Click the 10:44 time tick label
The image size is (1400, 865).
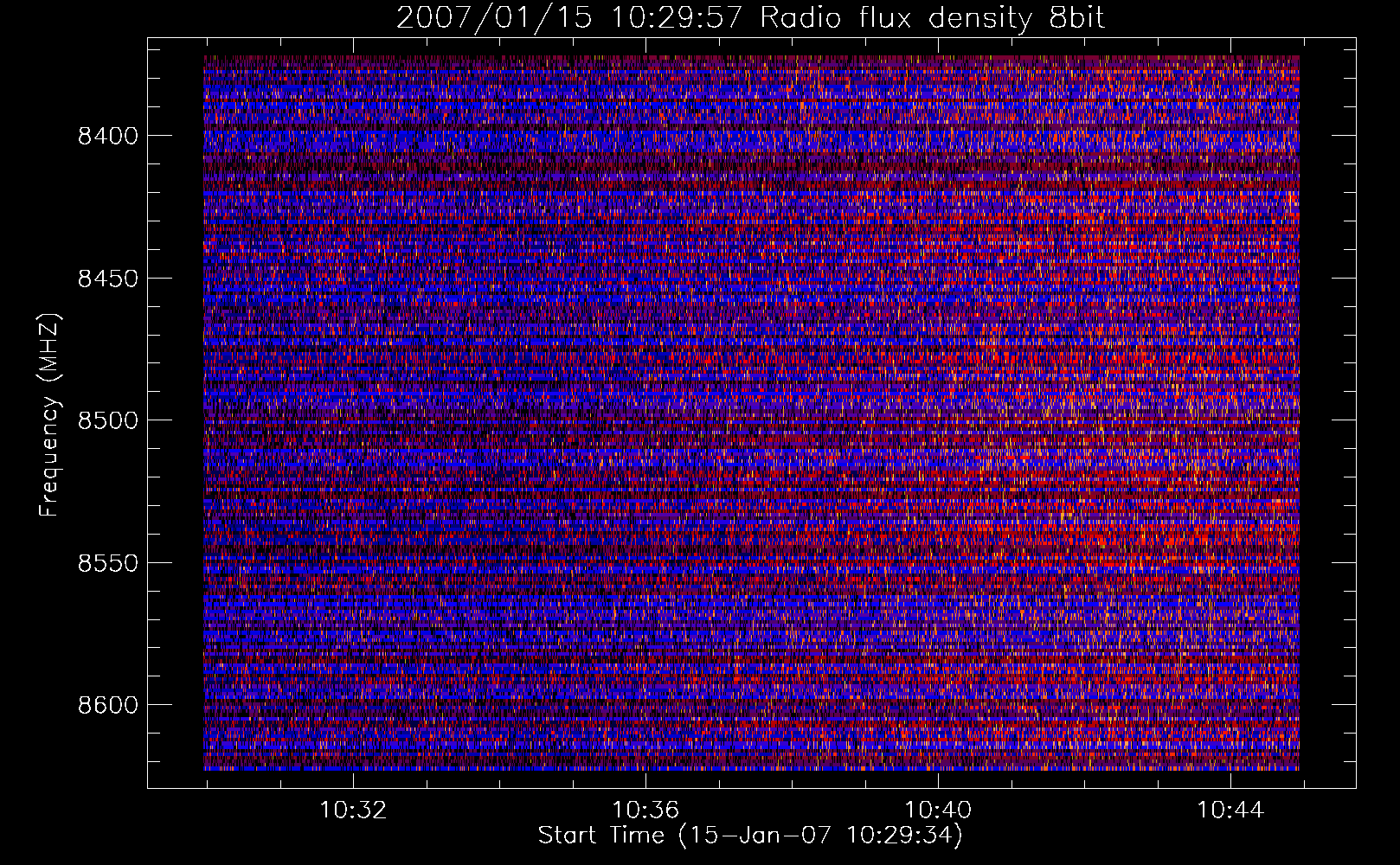1230,811
